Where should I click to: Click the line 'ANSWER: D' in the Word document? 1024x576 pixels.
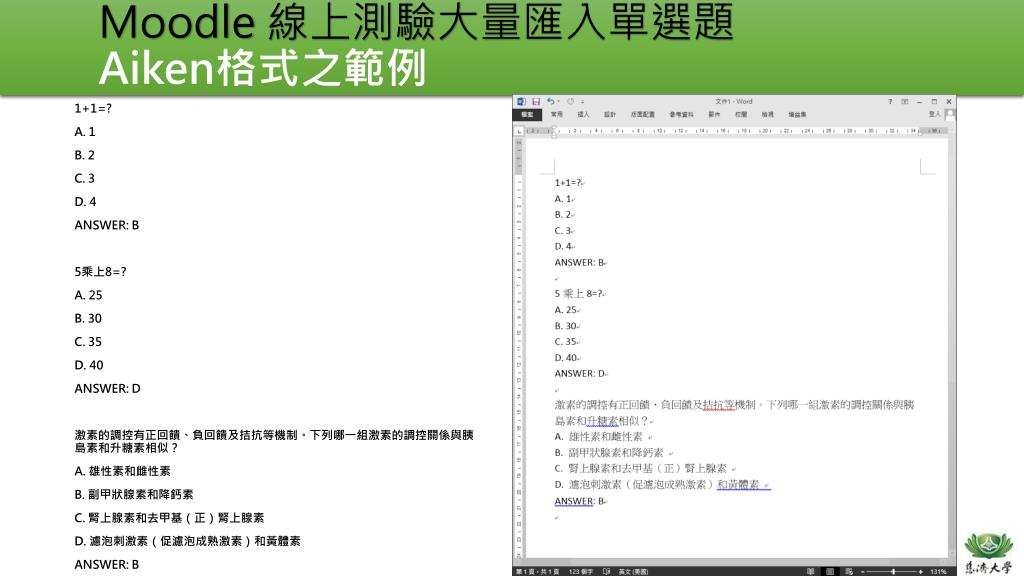coord(580,374)
